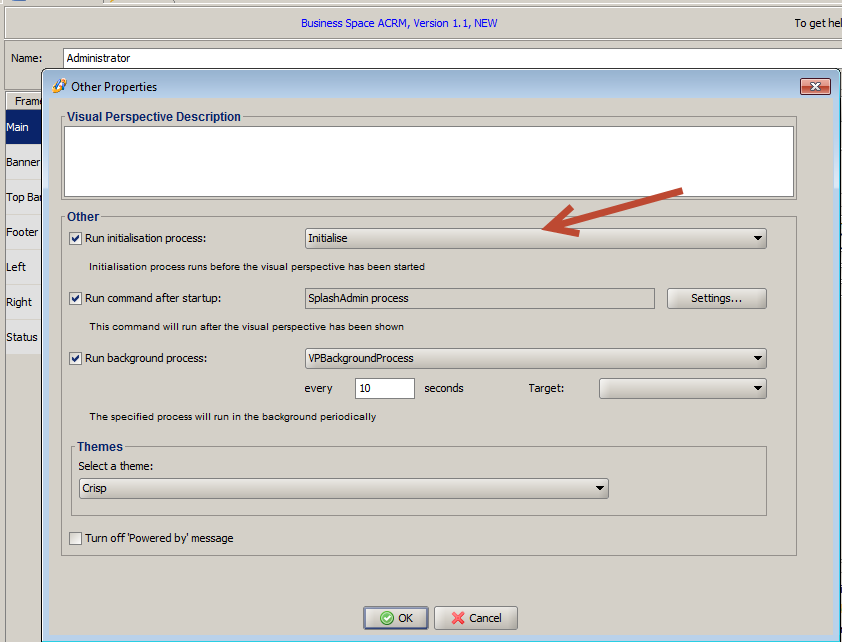The width and height of the screenshot is (842, 642).
Task: Expand the Target dropdown
Action: (683, 389)
